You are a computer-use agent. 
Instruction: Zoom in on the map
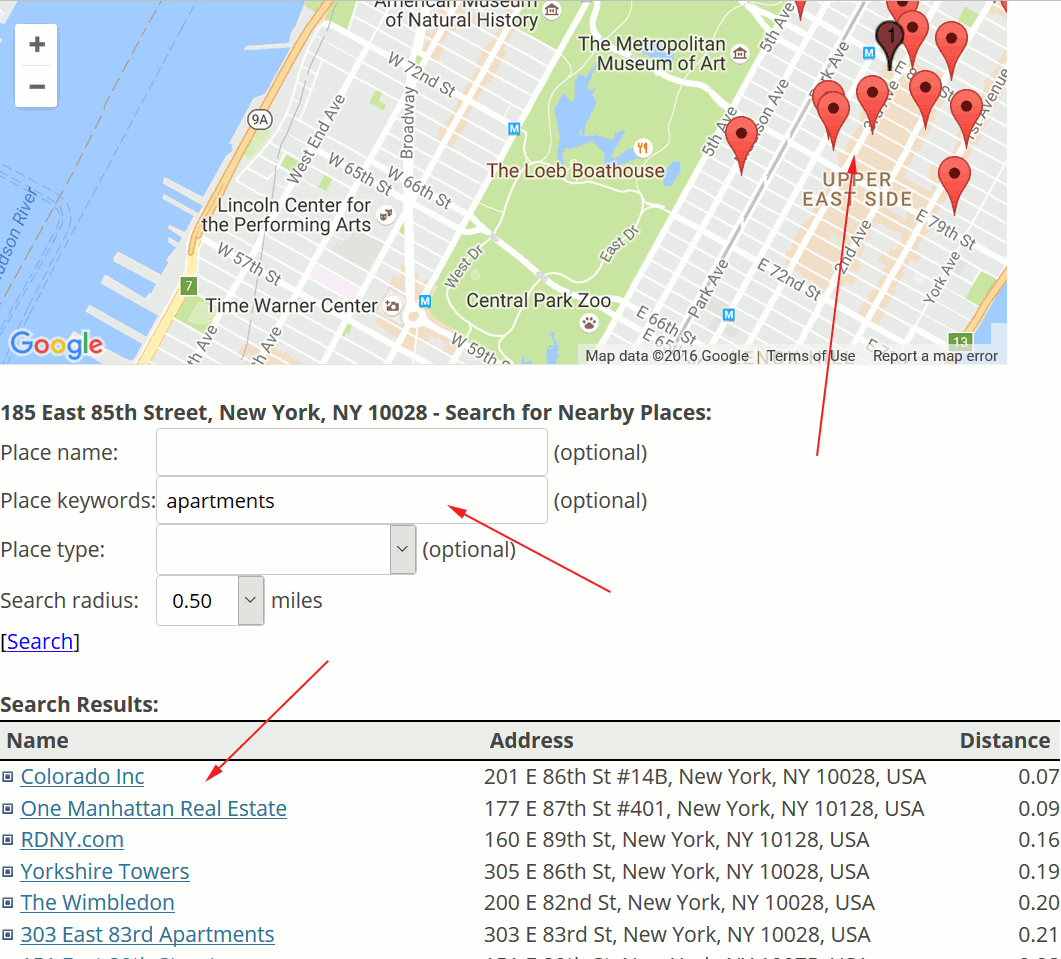click(37, 45)
